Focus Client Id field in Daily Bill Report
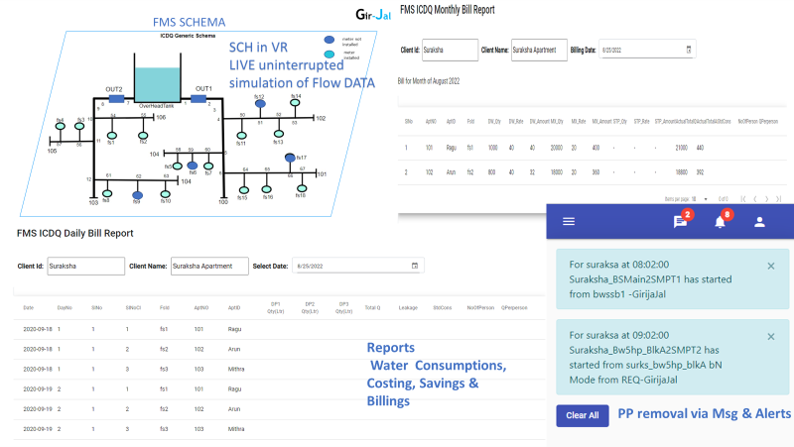The width and height of the screenshot is (794, 447). [x=86, y=266]
